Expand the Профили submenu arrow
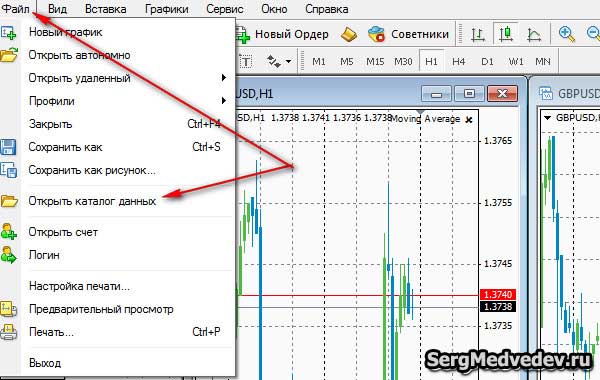600x380 pixels. tap(224, 101)
